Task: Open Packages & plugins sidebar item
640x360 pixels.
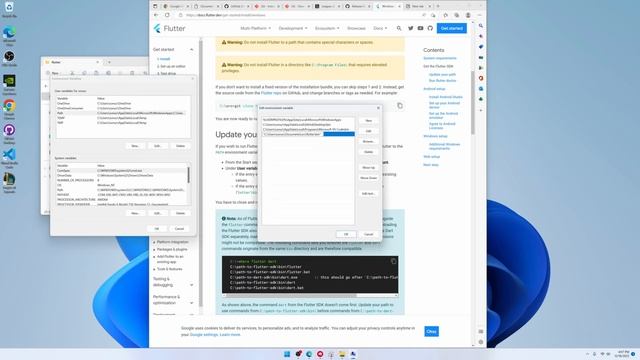Action: coord(172,249)
